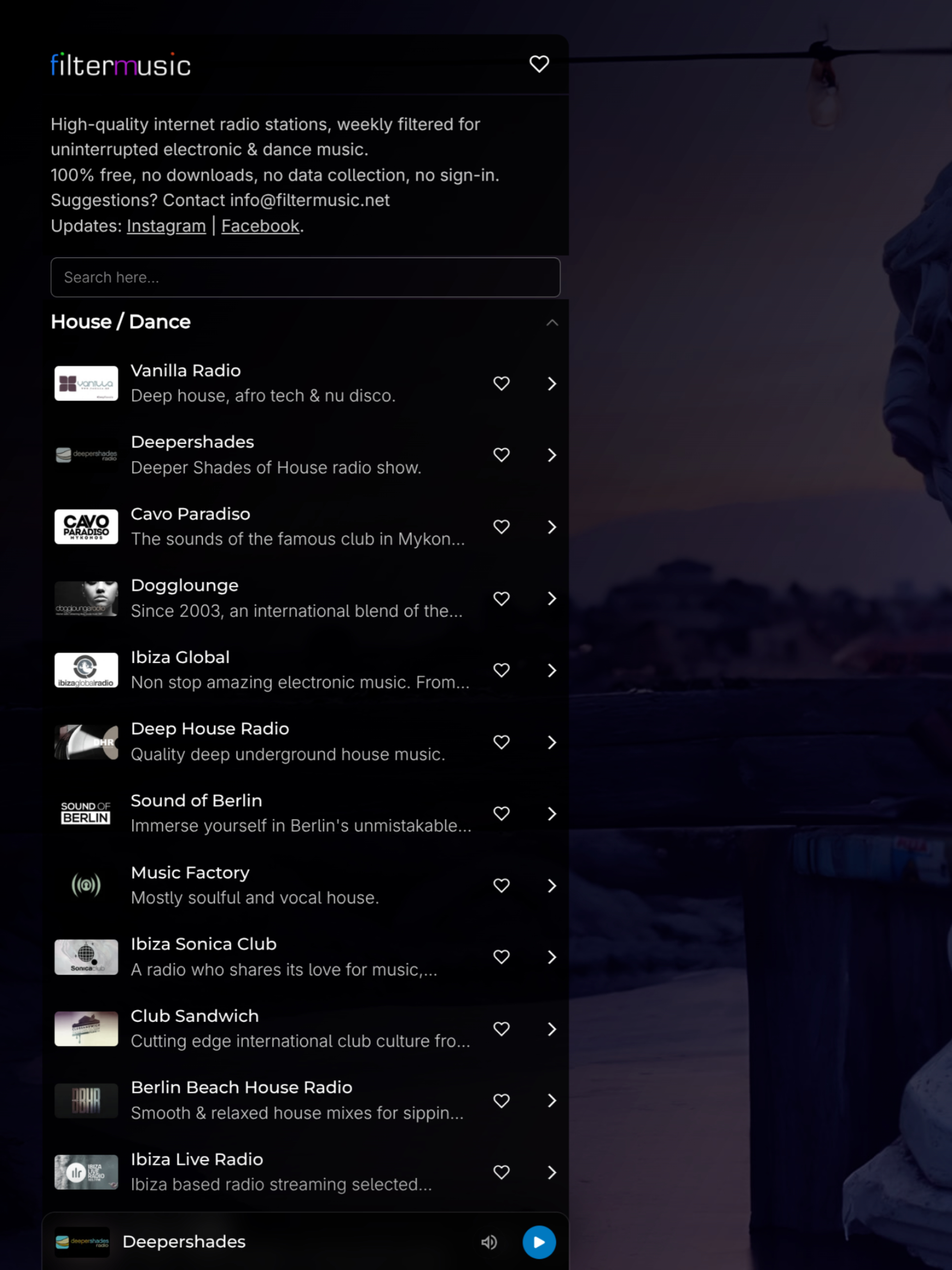Expand Berlin Beach House Radio chevron

point(552,1101)
